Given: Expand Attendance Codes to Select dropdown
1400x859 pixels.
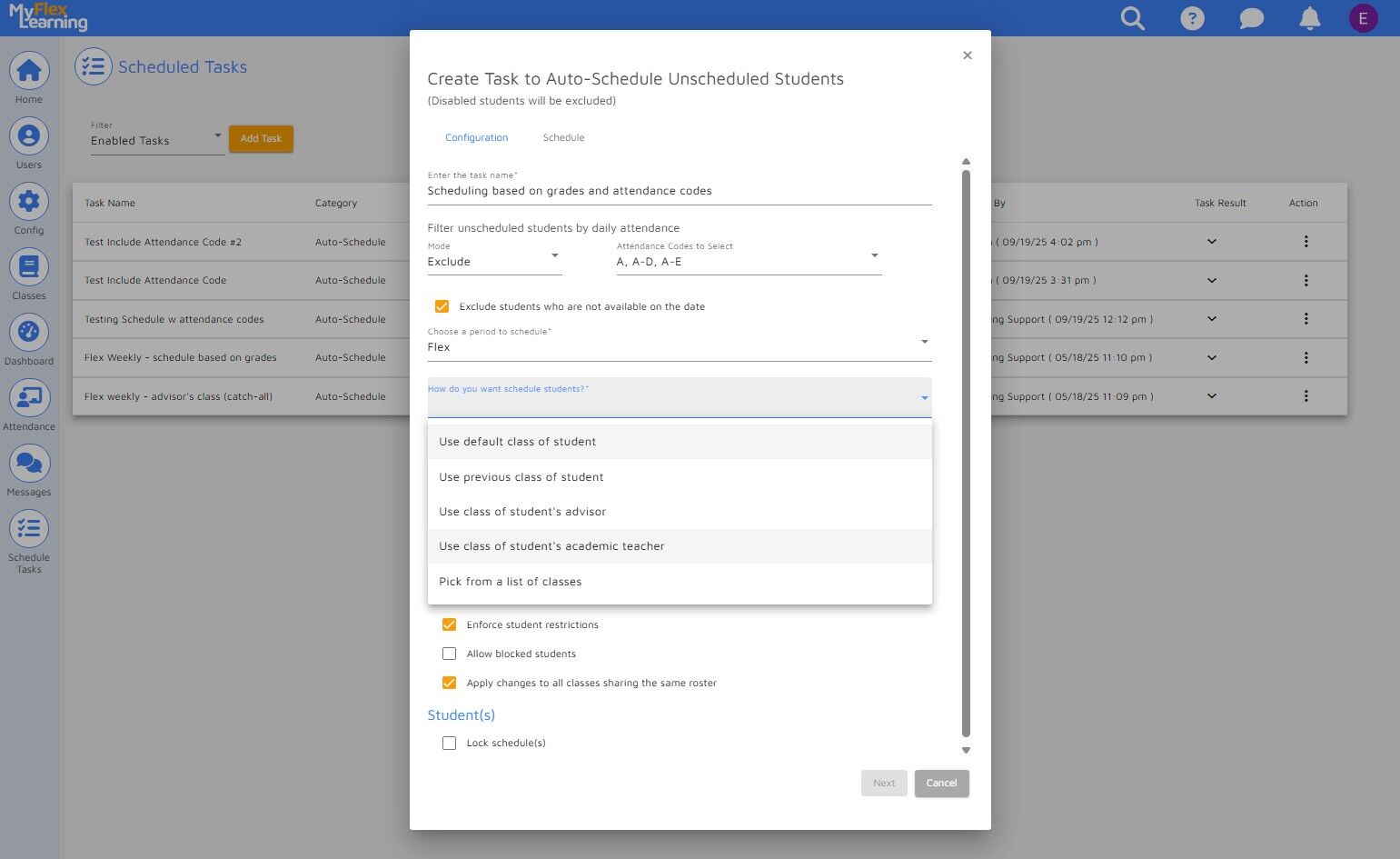Looking at the screenshot, I should [x=748, y=261].
